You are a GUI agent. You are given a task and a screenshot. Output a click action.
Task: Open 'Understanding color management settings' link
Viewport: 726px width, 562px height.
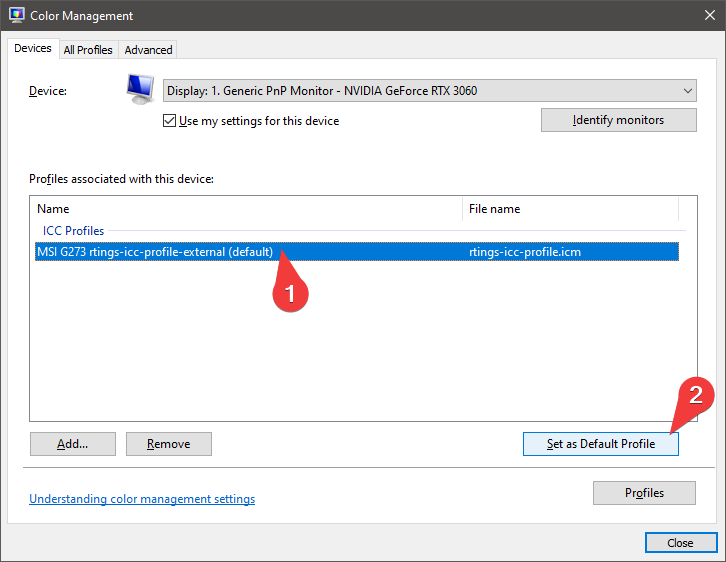pos(142,499)
